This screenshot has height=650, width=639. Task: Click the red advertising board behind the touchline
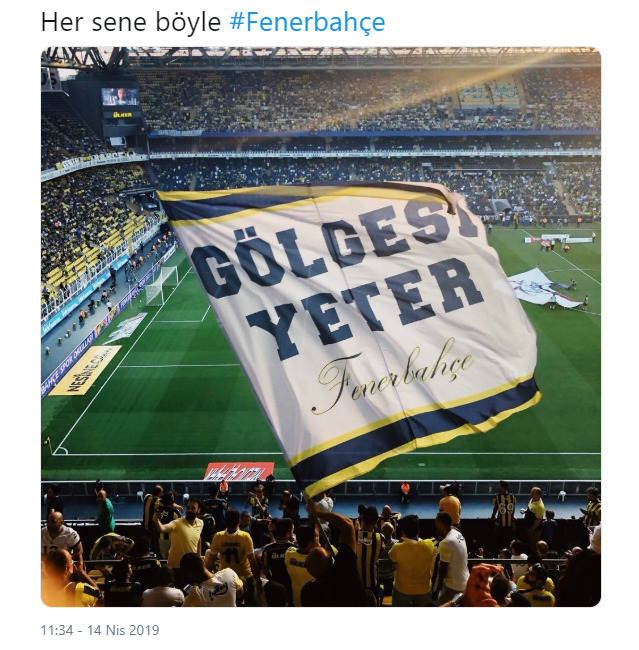point(239,471)
